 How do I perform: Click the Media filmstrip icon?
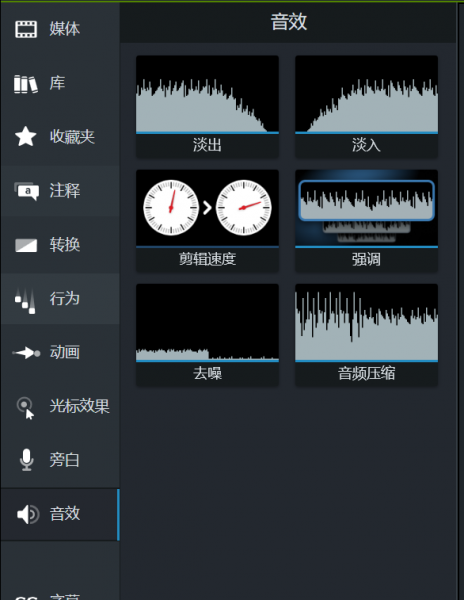[26, 29]
